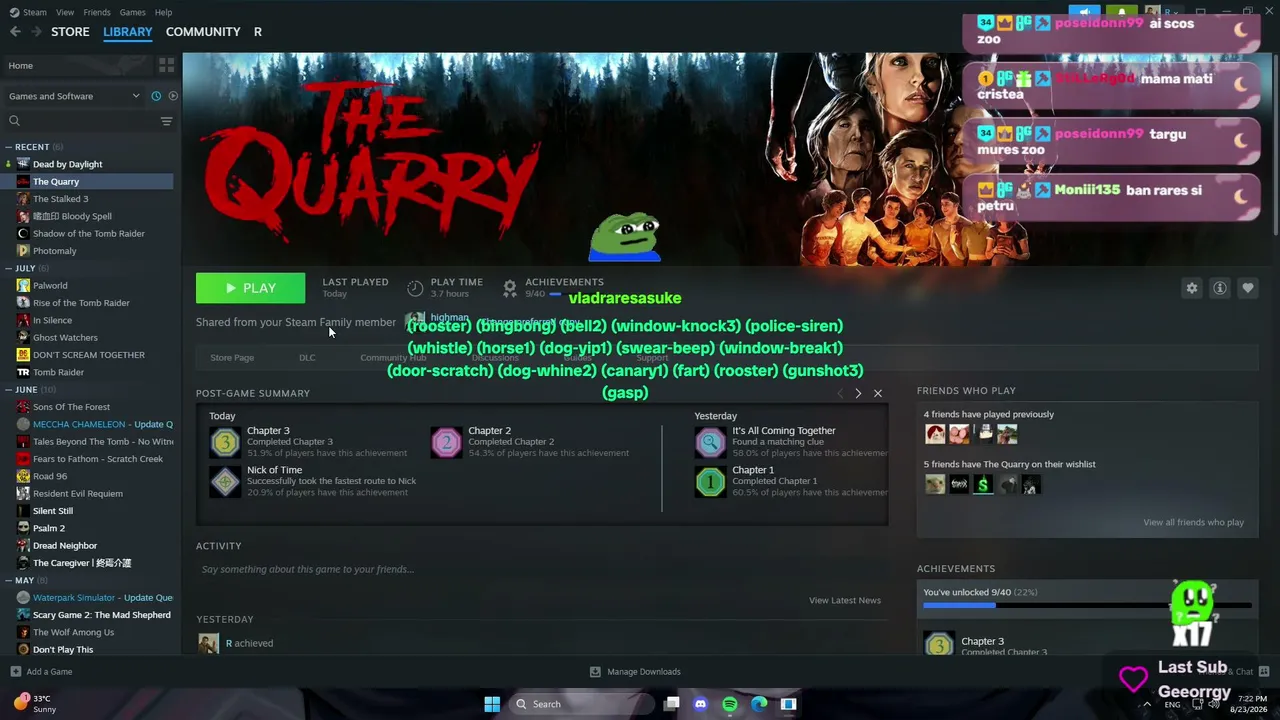The width and height of the screenshot is (1280, 720).
Task: Click the Play Time clock icon
Action: coord(416,288)
